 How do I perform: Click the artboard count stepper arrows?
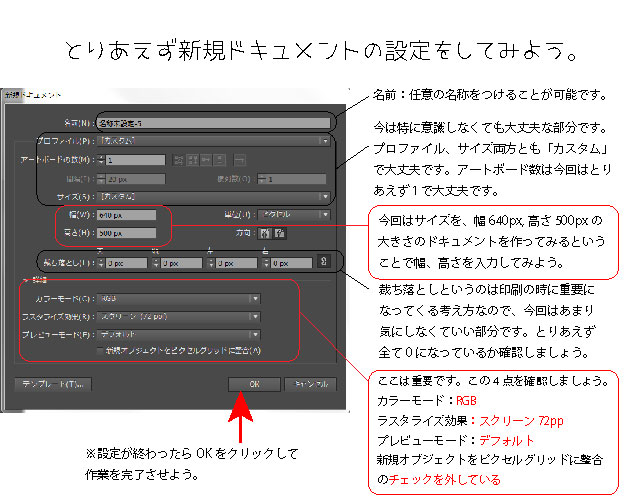coord(101,160)
